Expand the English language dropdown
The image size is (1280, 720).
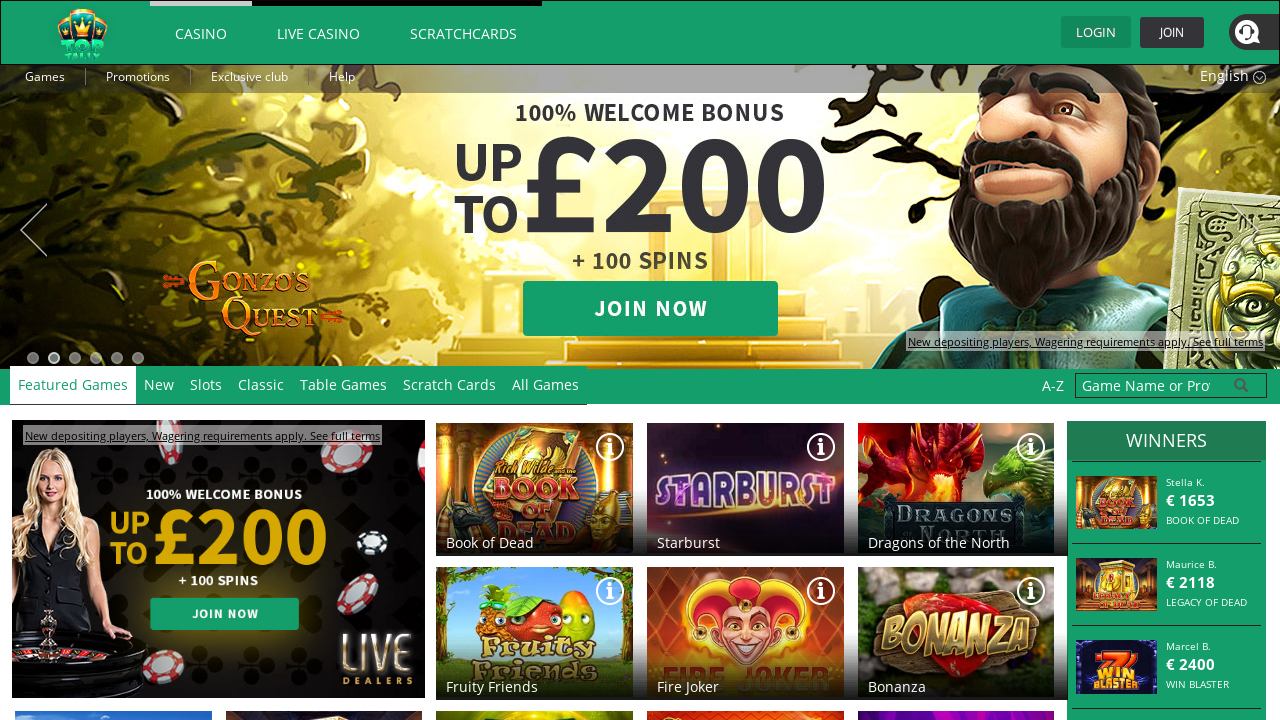[1232, 76]
